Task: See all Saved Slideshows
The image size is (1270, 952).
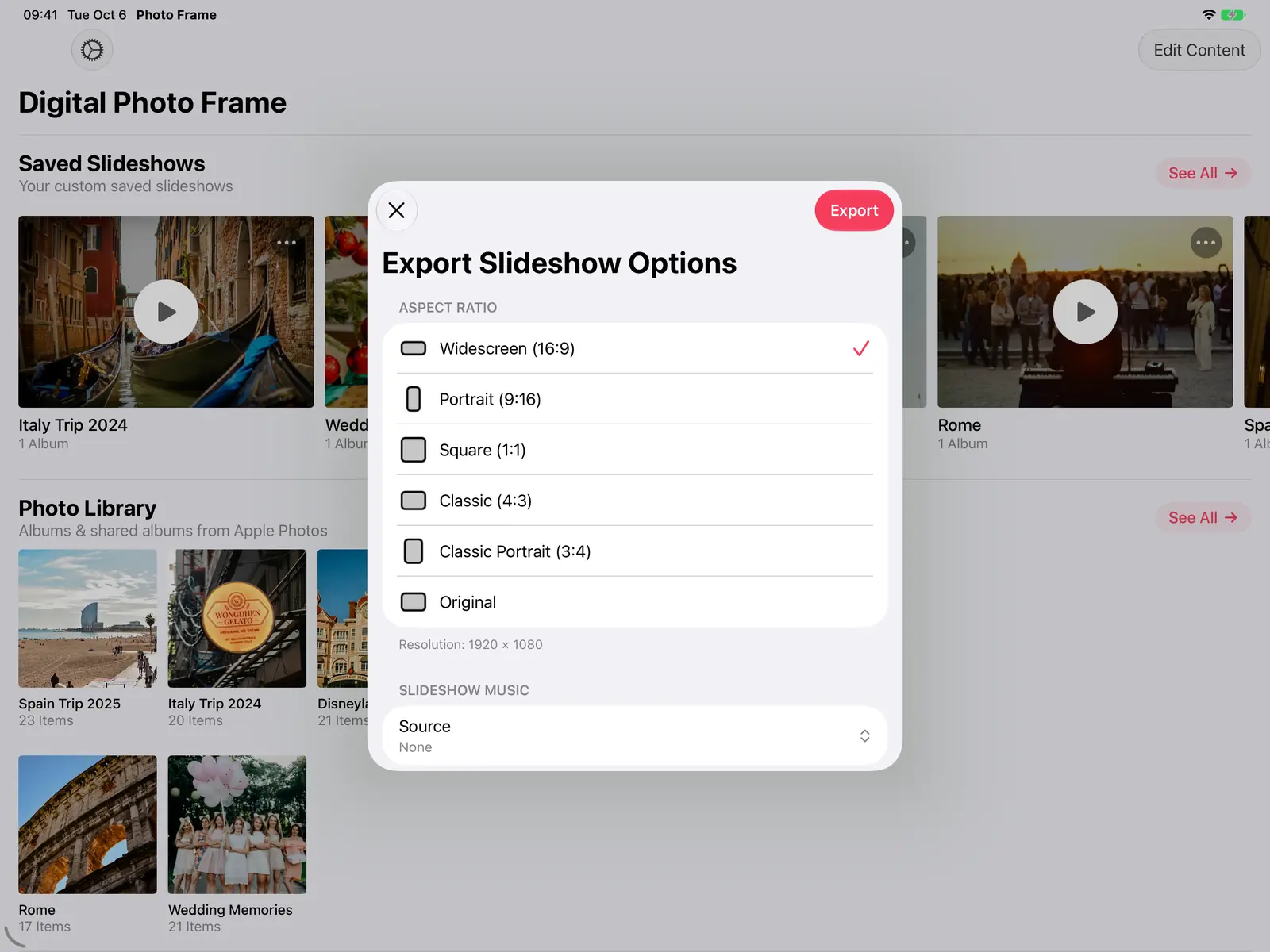Action: click(x=1203, y=173)
